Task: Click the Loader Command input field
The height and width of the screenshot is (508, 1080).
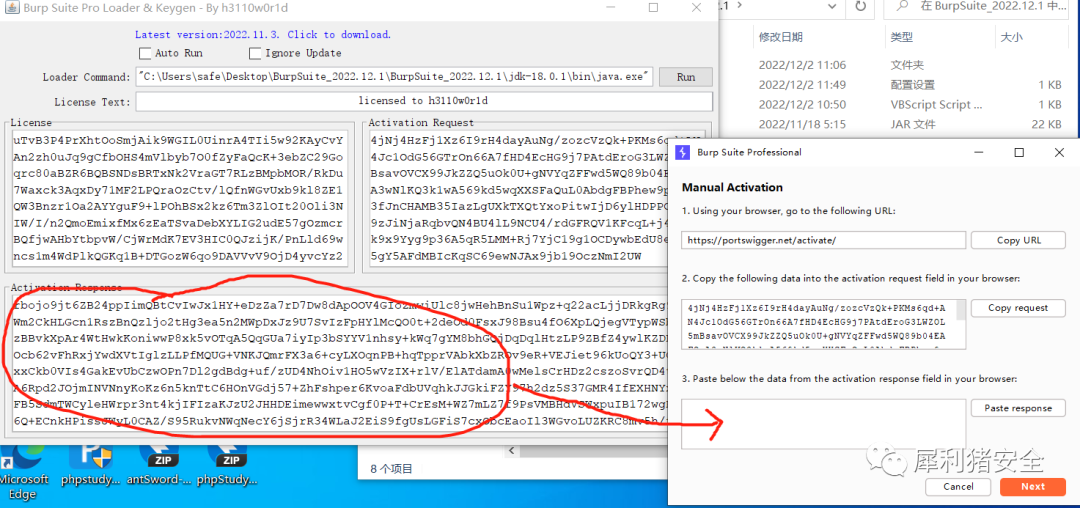Action: (395, 77)
